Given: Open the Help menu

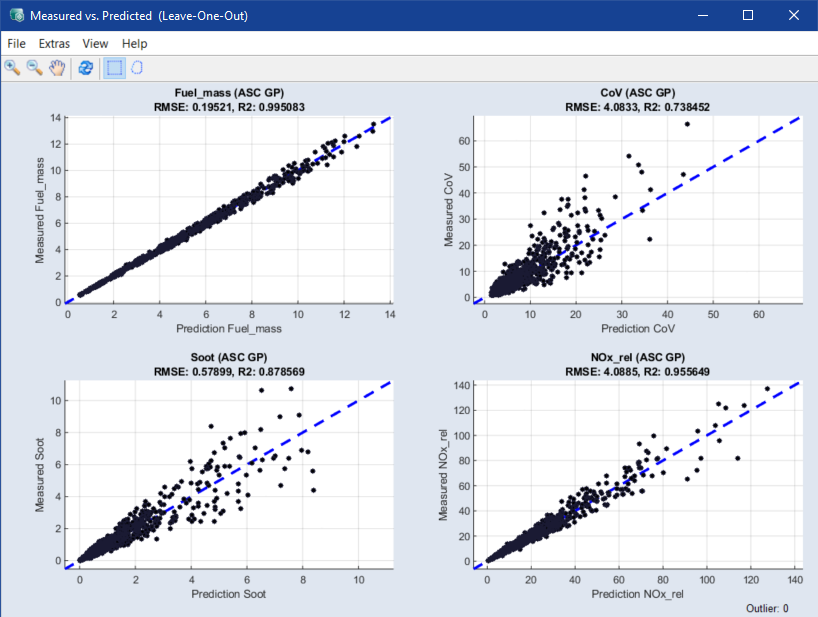Looking at the screenshot, I should click(x=134, y=43).
